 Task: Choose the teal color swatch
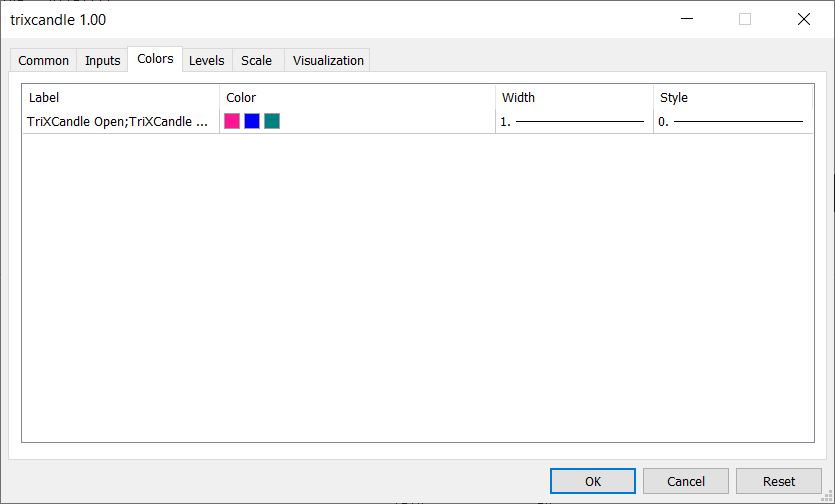point(272,121)
